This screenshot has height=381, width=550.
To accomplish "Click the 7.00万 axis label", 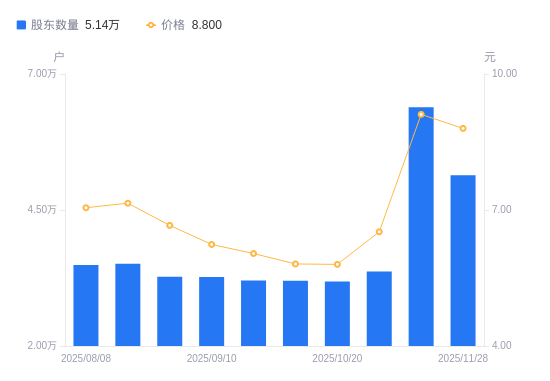I will click(42, 73).
